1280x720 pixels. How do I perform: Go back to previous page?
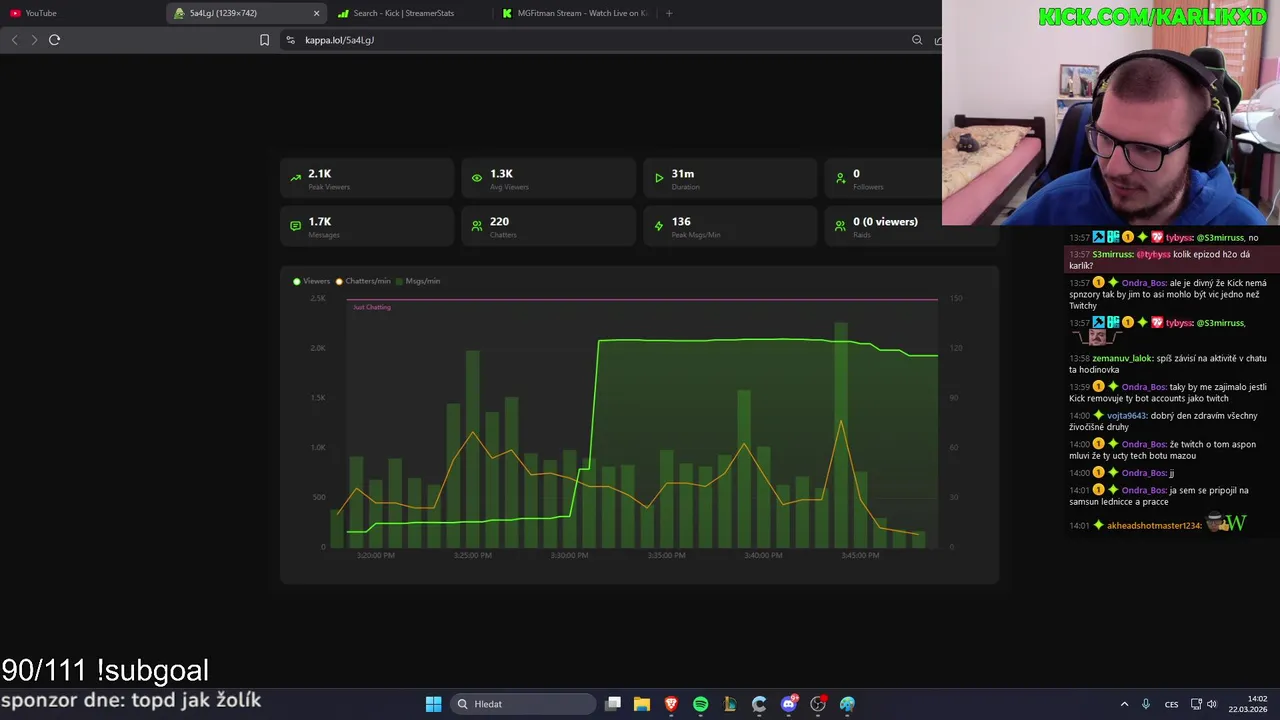[x=14, y=40]
